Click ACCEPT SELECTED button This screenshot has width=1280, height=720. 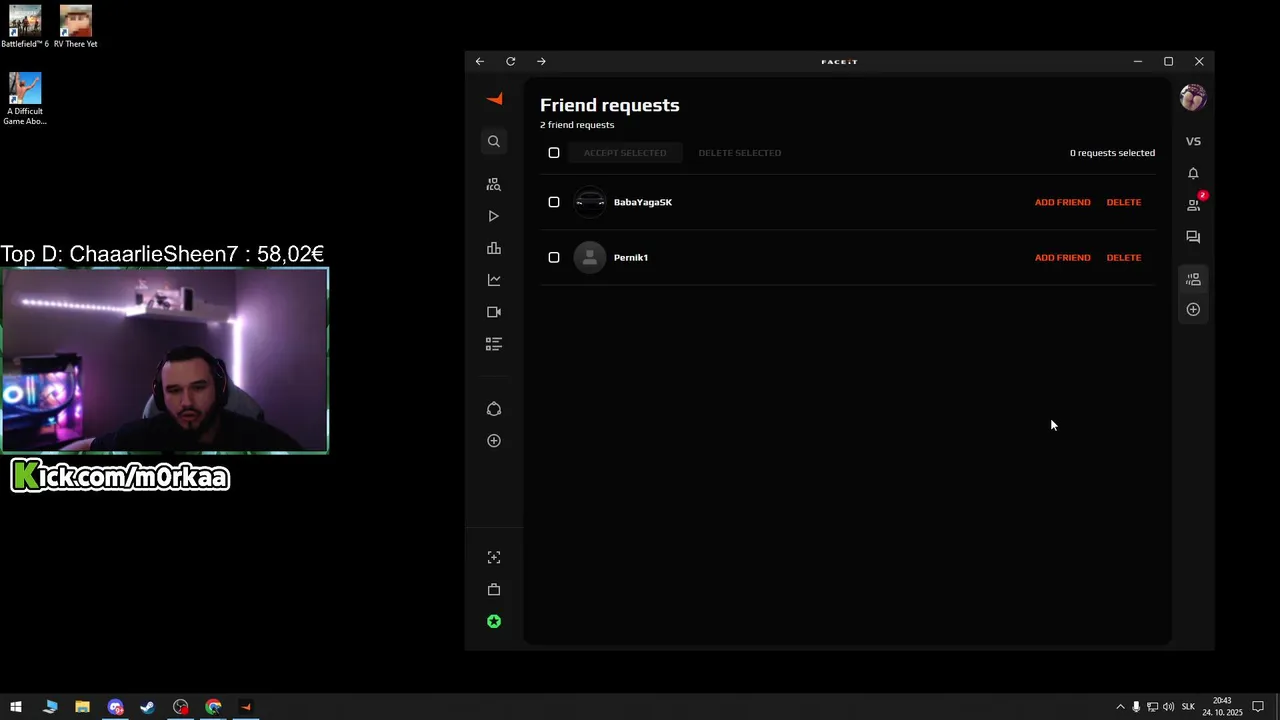pyautogui.click(x=625, y=153)
